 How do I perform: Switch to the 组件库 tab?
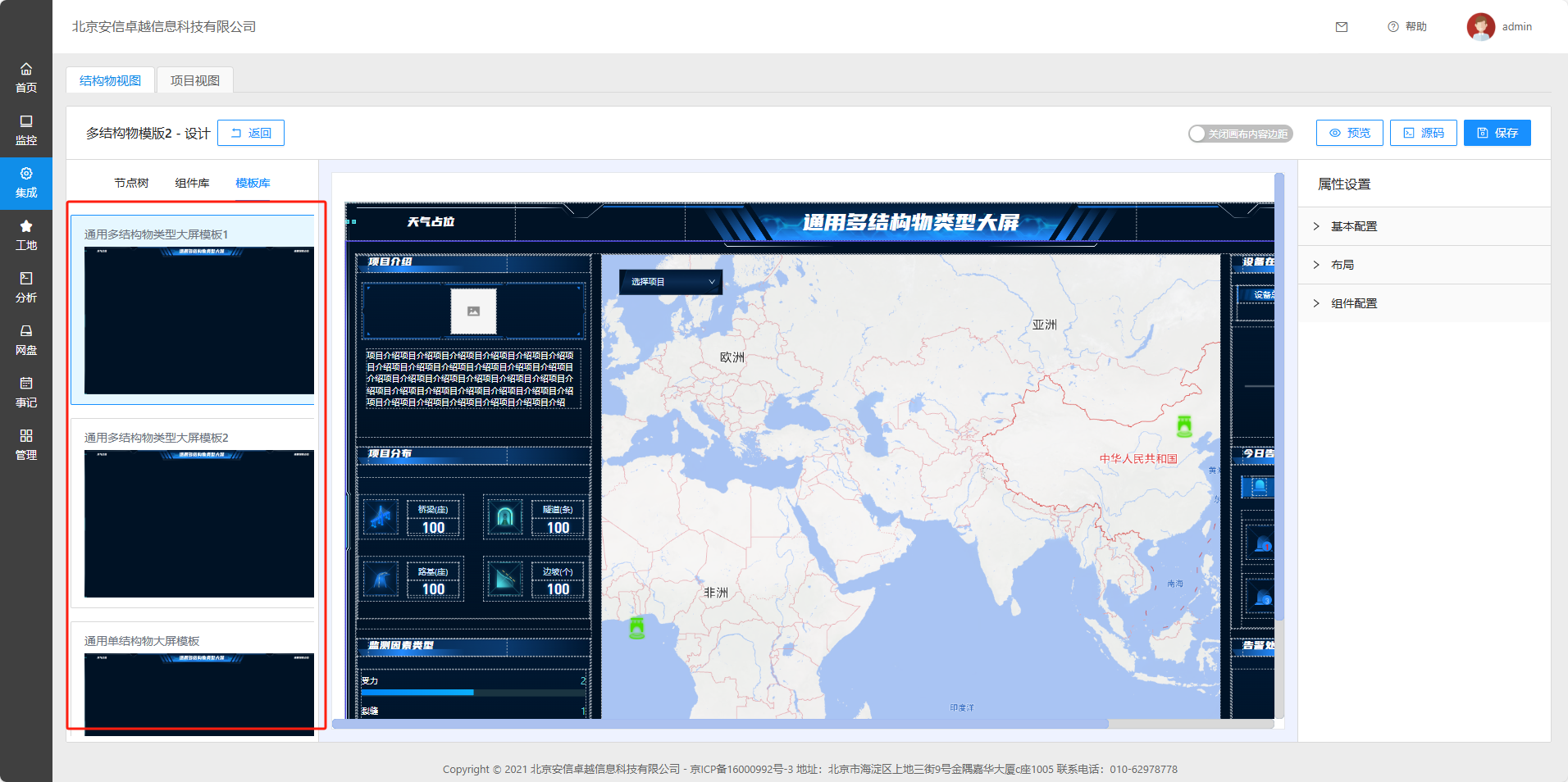(192, 183)
